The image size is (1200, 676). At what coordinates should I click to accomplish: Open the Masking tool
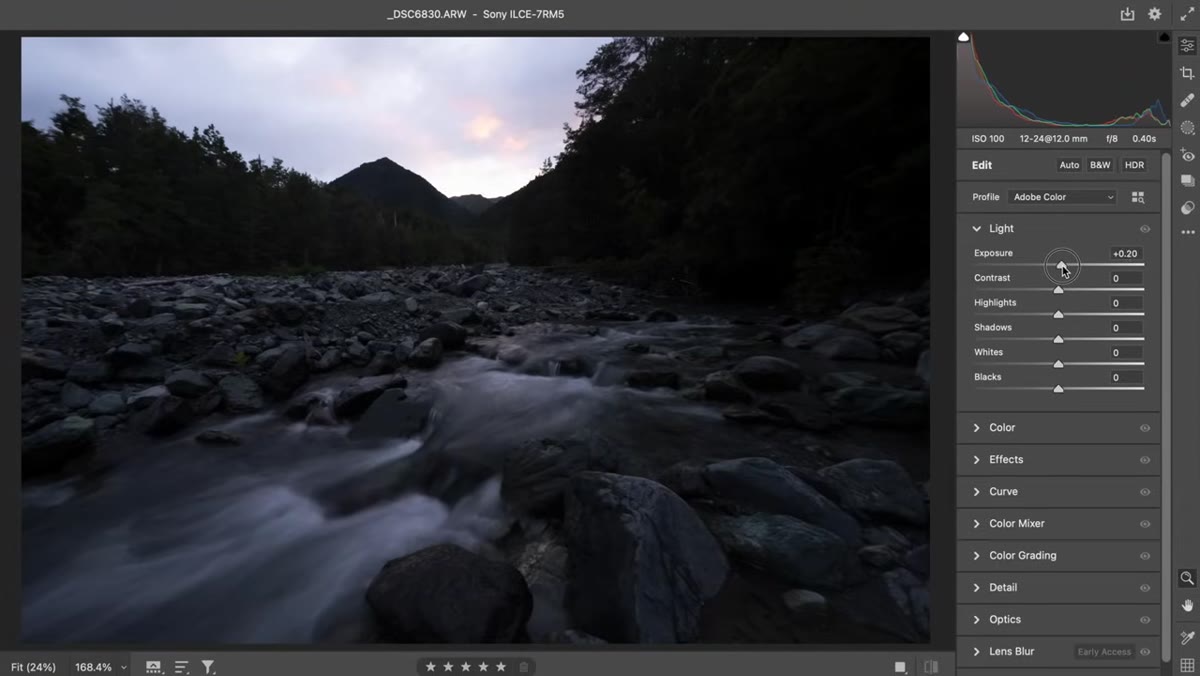[x=1187, y=128]
